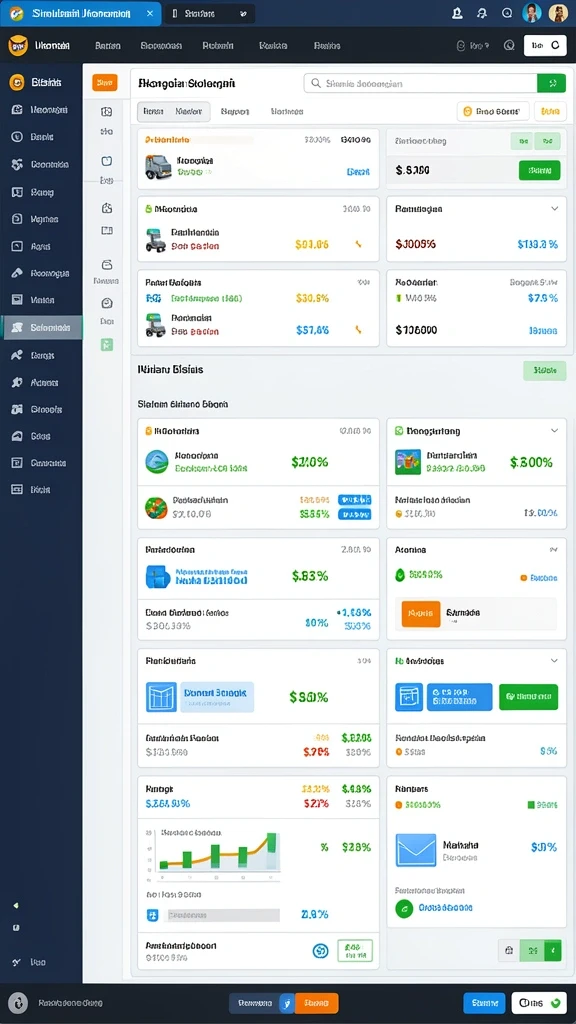Toggle the small green square in narrow sidebar
This screenshot has height=1024, width=576.
click(x=106, y=344)
